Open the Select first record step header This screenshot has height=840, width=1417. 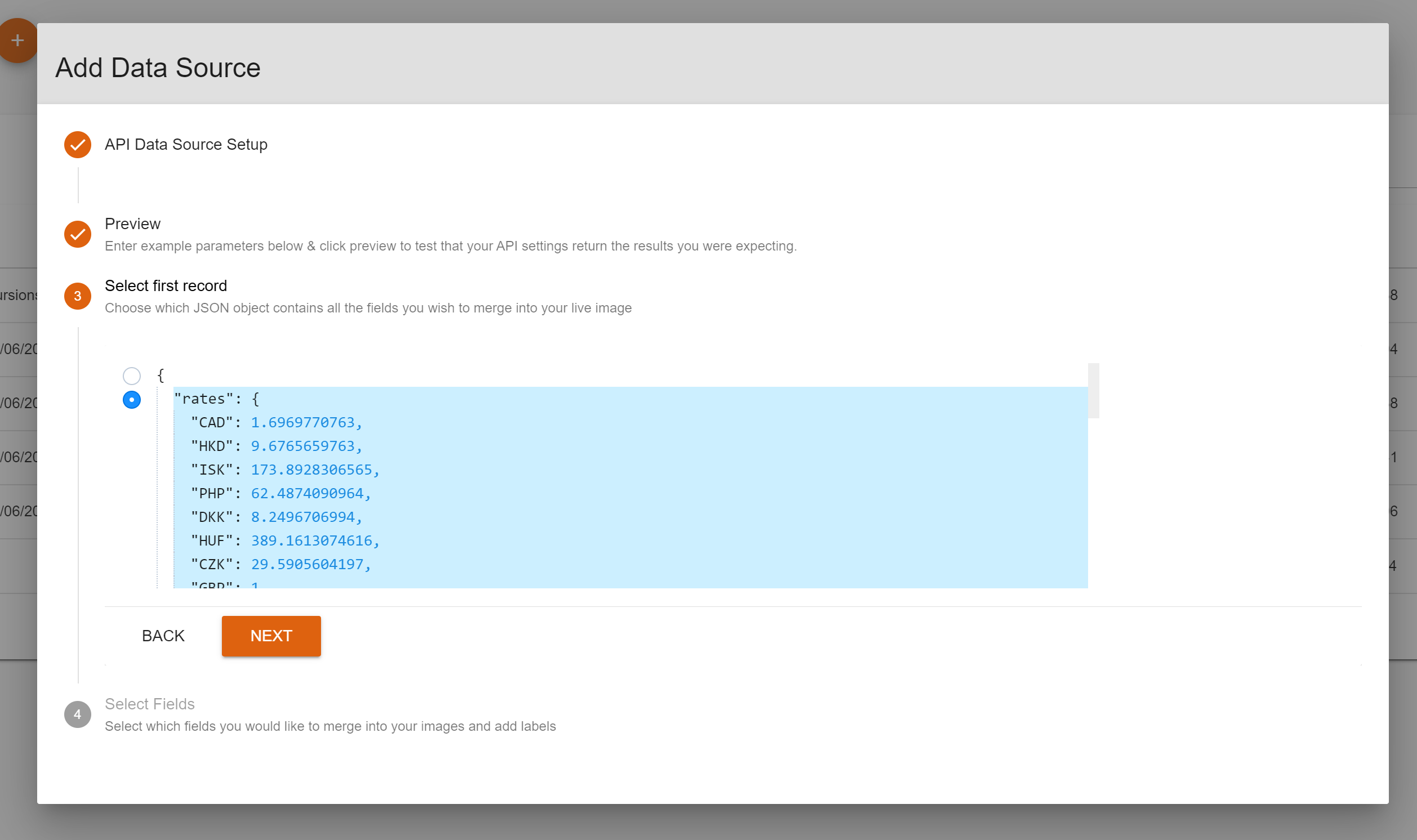[166, 286]
